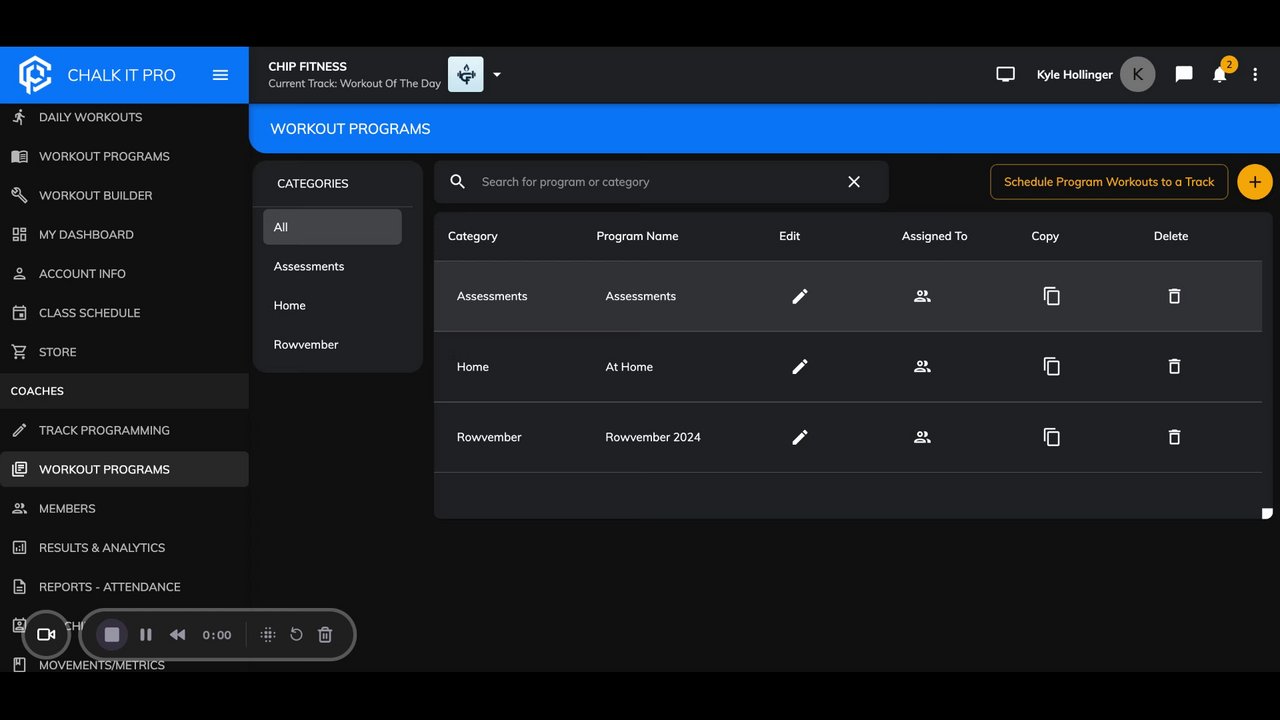Expand the current track dropdown arrow
1280x720 pixels.
(x=497, y=75)
